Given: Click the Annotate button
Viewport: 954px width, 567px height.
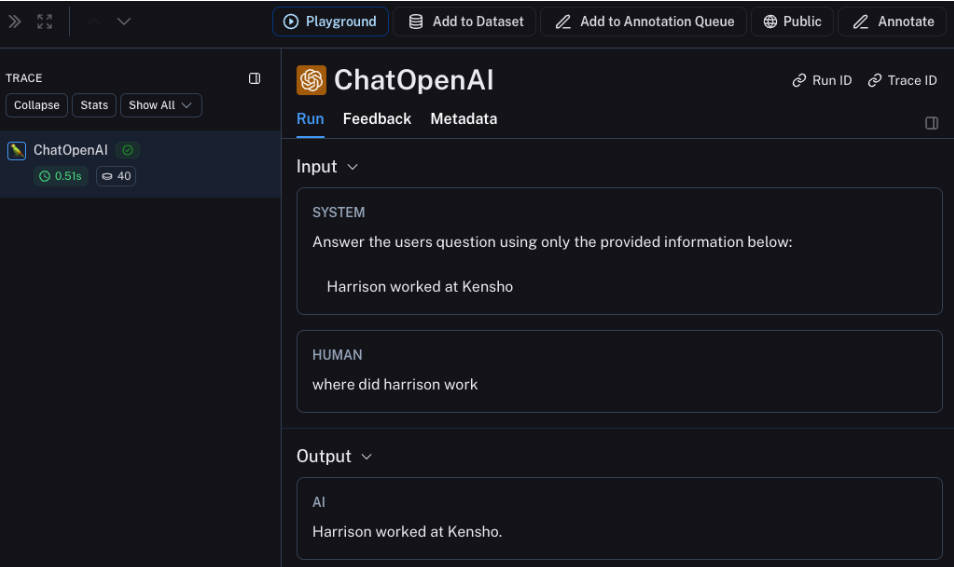Looking at the screenshot, I should (x=893, y=22).
